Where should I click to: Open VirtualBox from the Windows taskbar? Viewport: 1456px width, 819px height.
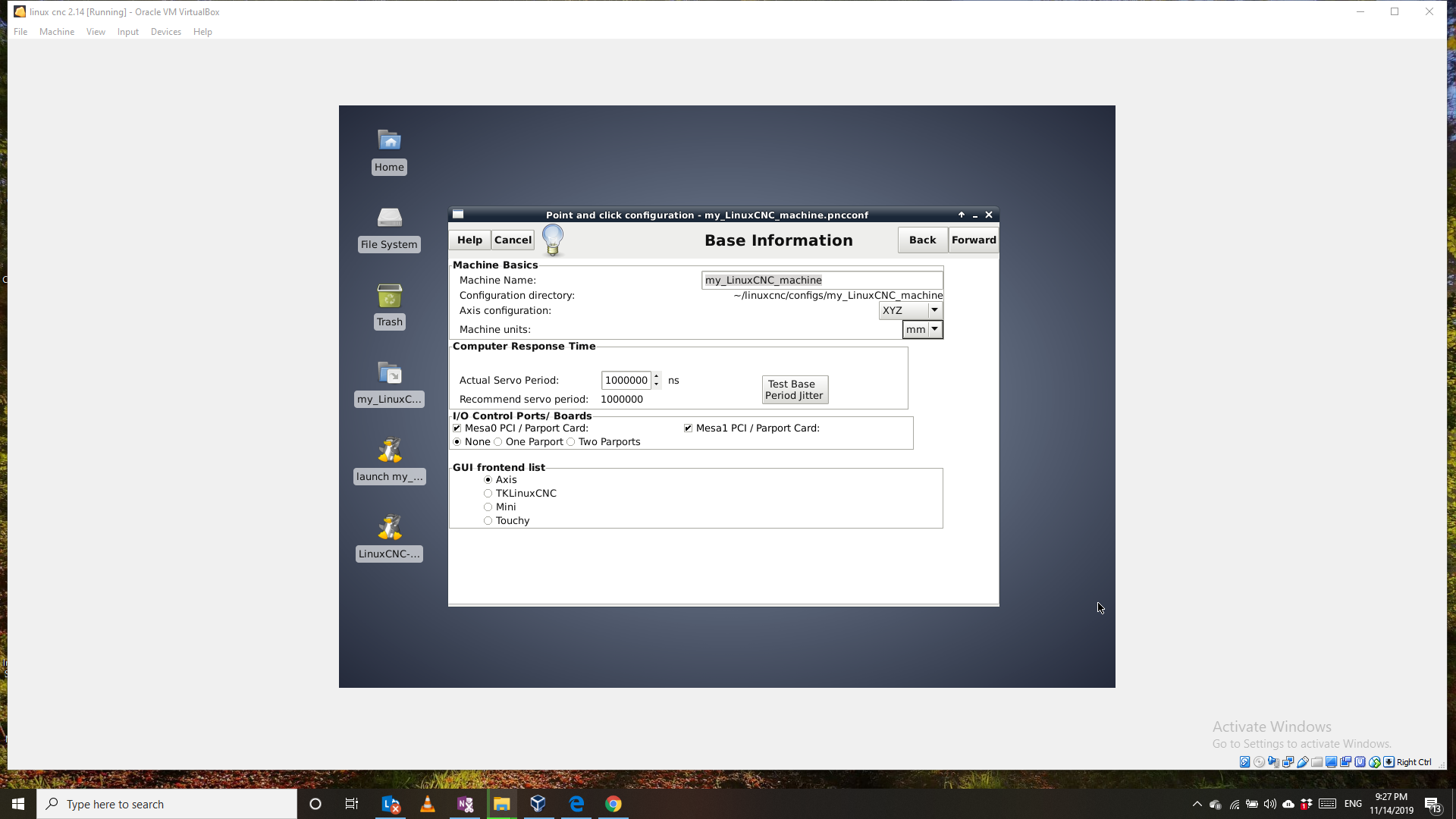pos(538,804)
